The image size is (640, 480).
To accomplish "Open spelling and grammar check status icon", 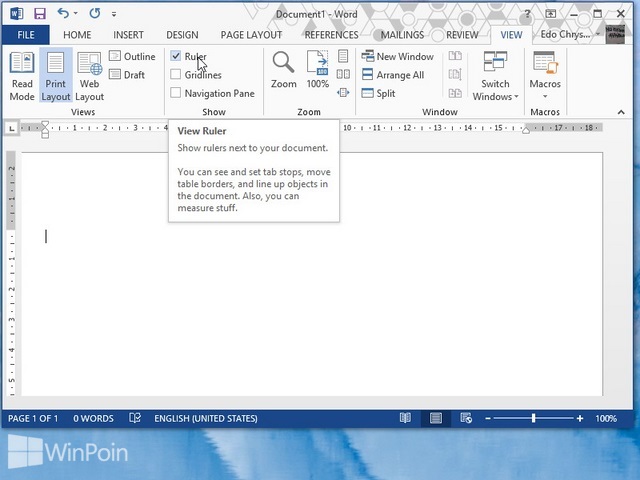I will [135, 418].
